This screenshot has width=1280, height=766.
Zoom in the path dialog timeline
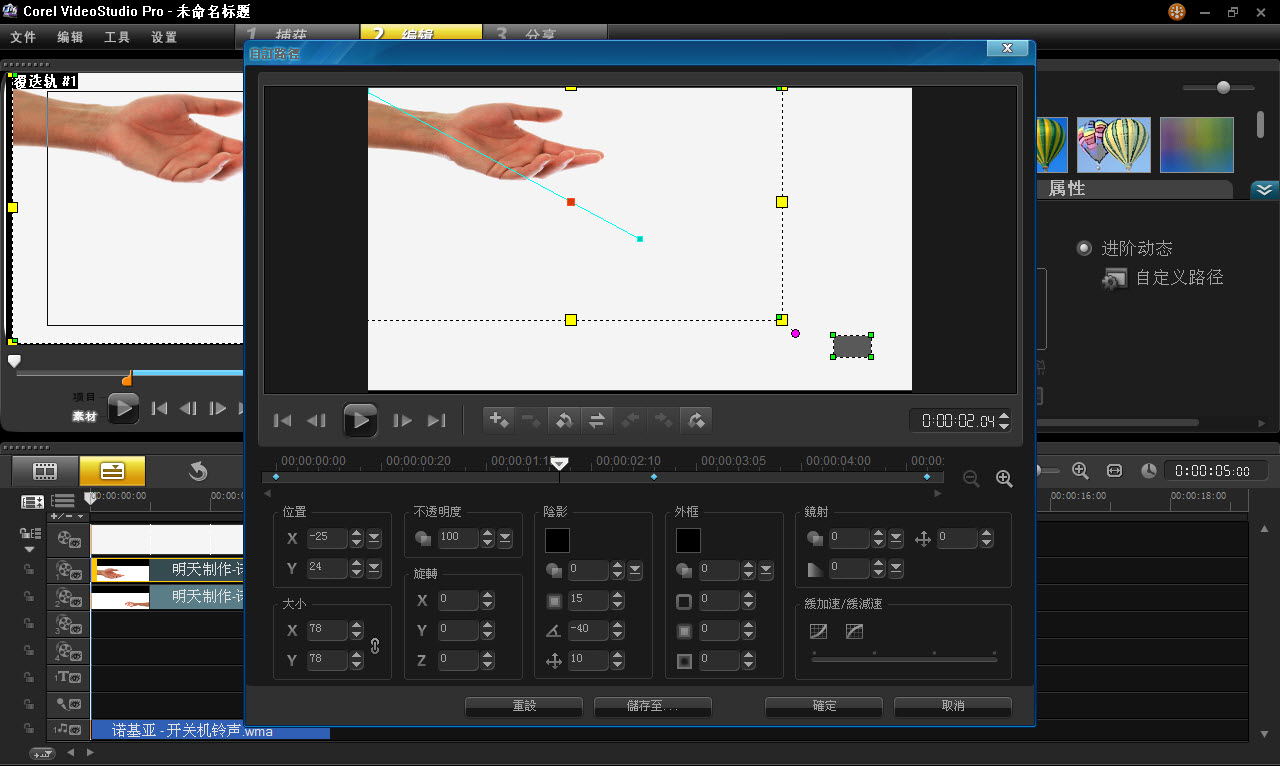(x=1004, y=479)
